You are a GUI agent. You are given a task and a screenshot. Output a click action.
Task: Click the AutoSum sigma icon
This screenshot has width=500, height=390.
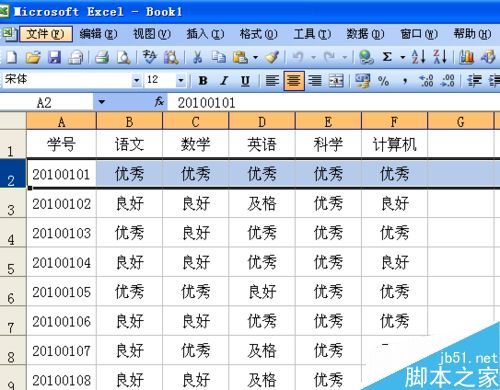(387, 57)
